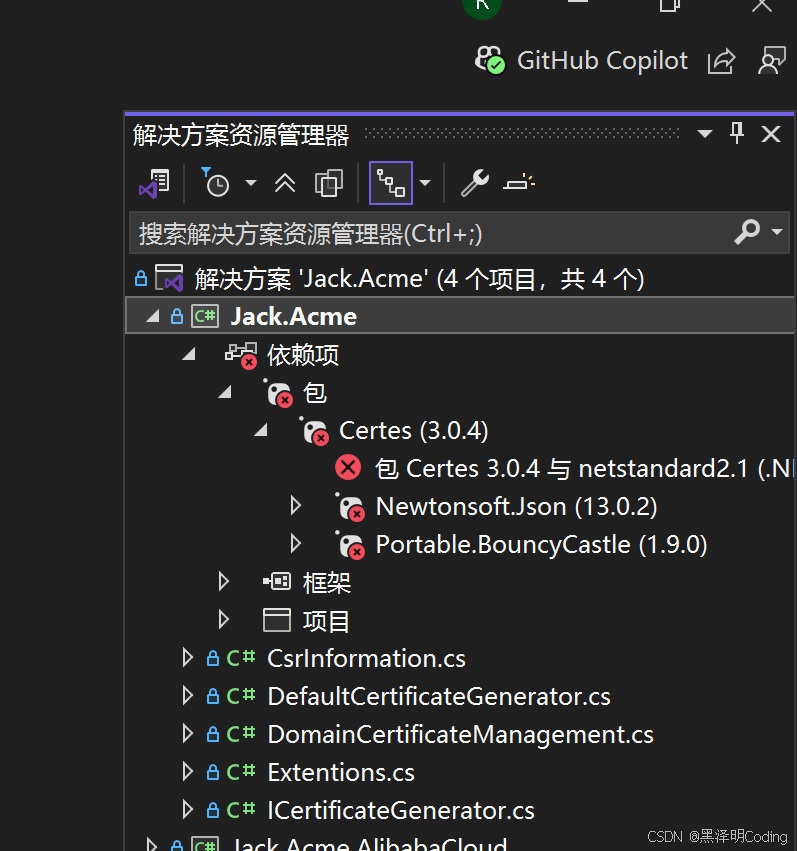Expand Newtonsoft.Json (13.0.2) node
This screenshot has height=851, width=797.
click(x=296, y=506)
